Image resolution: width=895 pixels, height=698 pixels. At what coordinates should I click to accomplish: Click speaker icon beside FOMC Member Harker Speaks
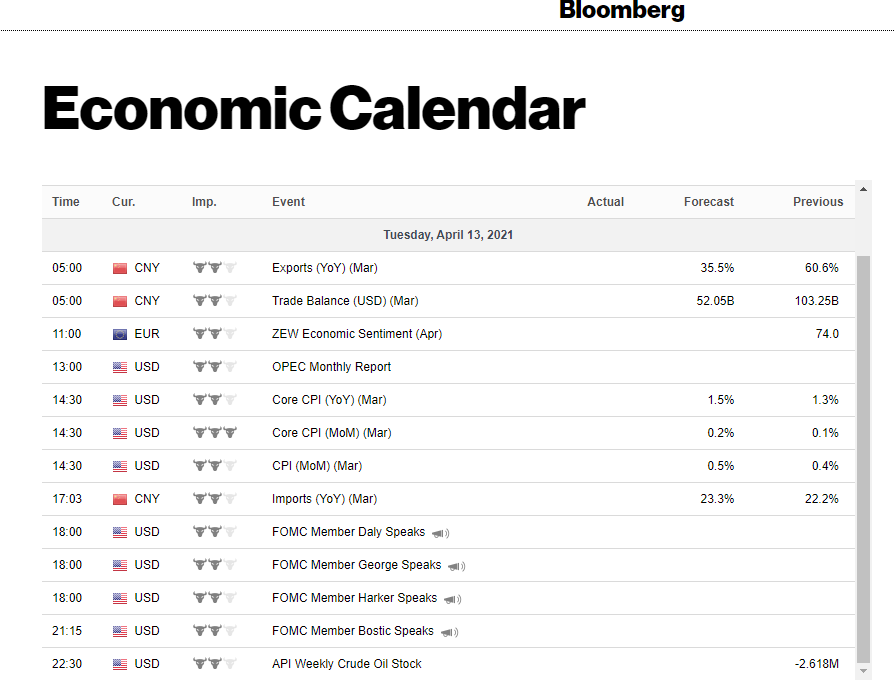point(452,599)
